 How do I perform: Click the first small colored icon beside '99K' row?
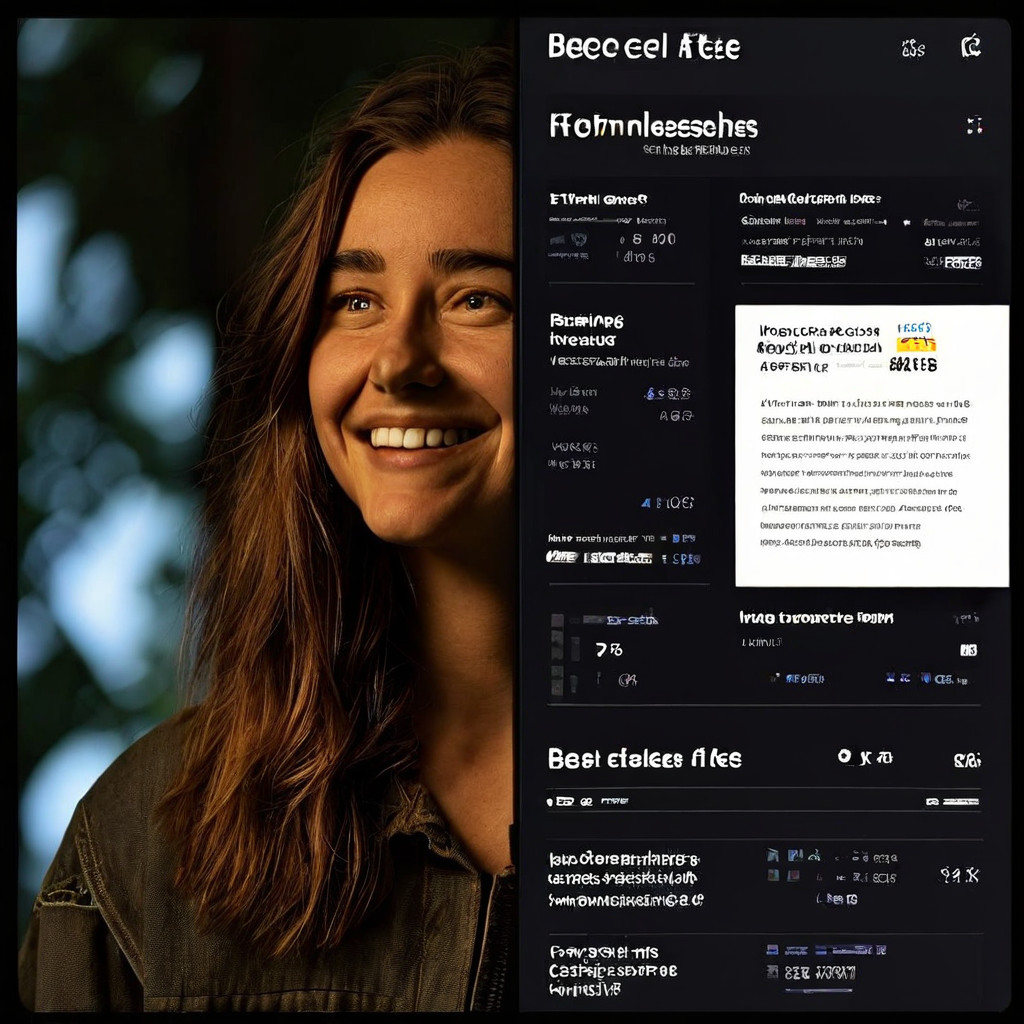(773, 856)
